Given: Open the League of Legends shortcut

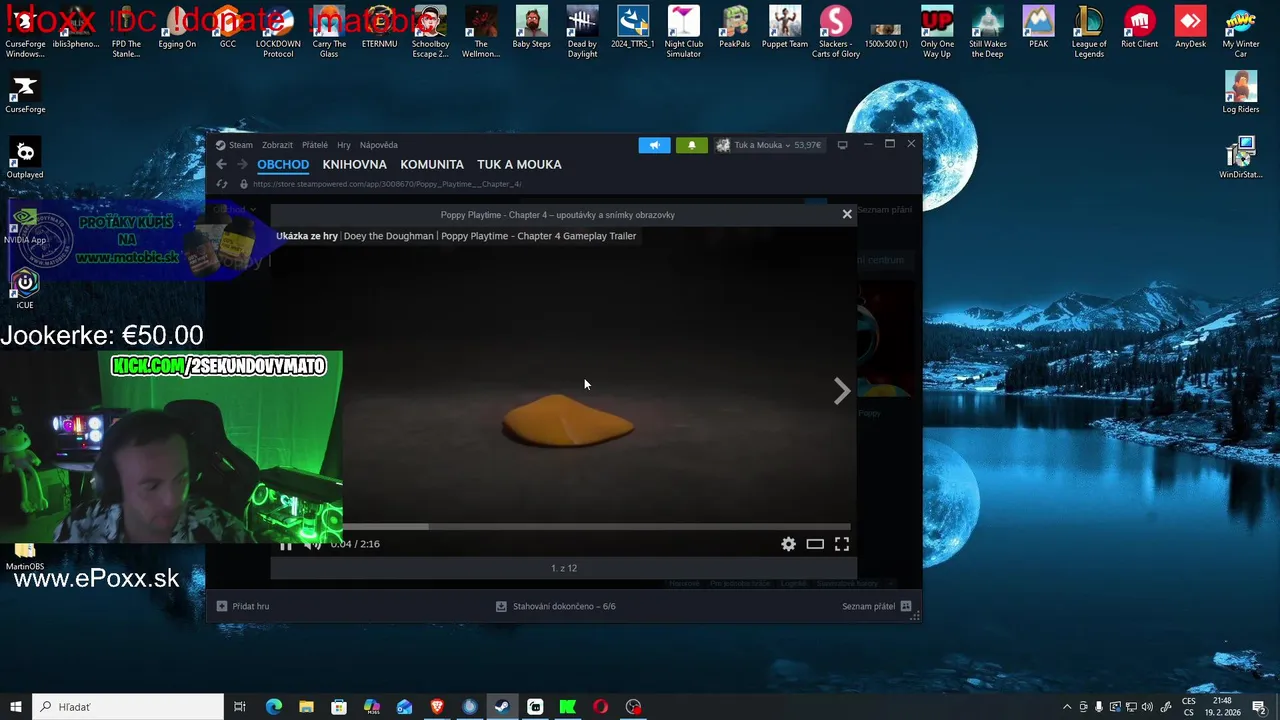Looking at the screenshot, I should (x=1089, y=31).
